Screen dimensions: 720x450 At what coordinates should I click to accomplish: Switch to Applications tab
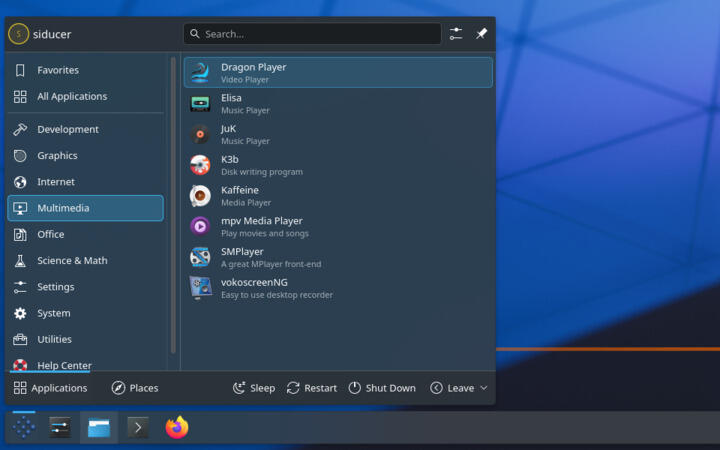coord(51,388)
